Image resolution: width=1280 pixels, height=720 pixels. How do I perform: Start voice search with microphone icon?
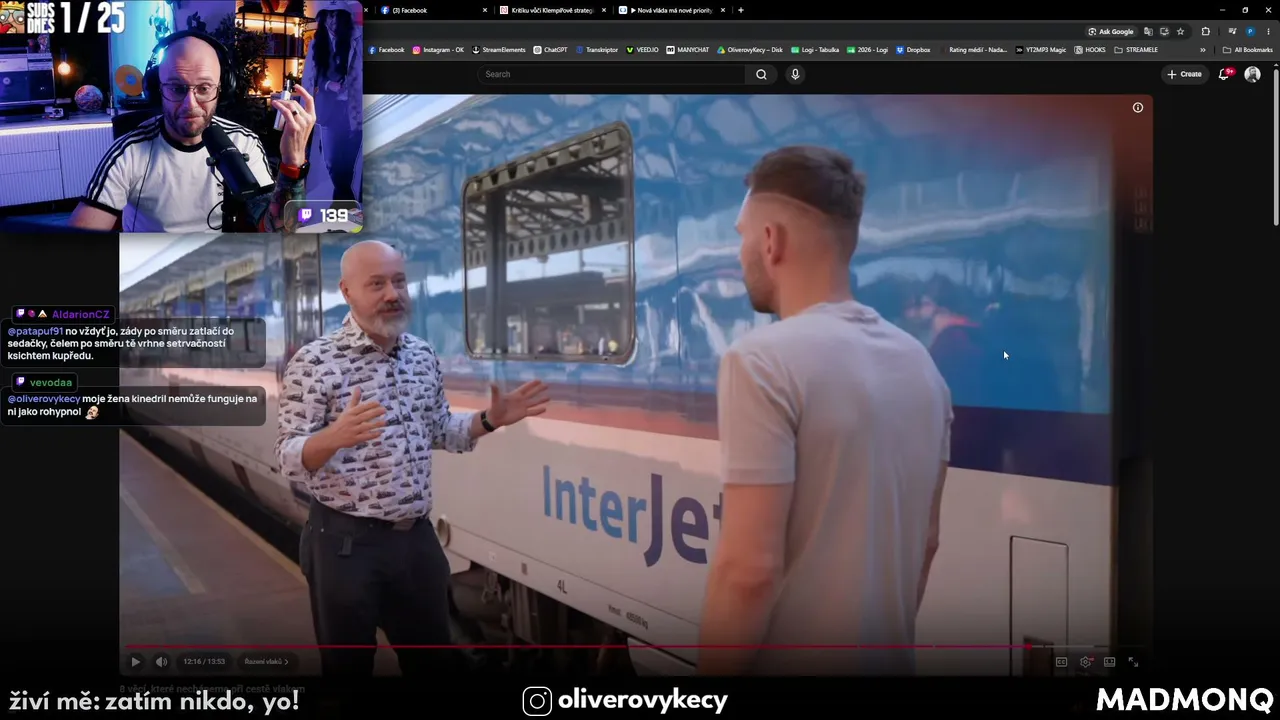pos(795,74)
